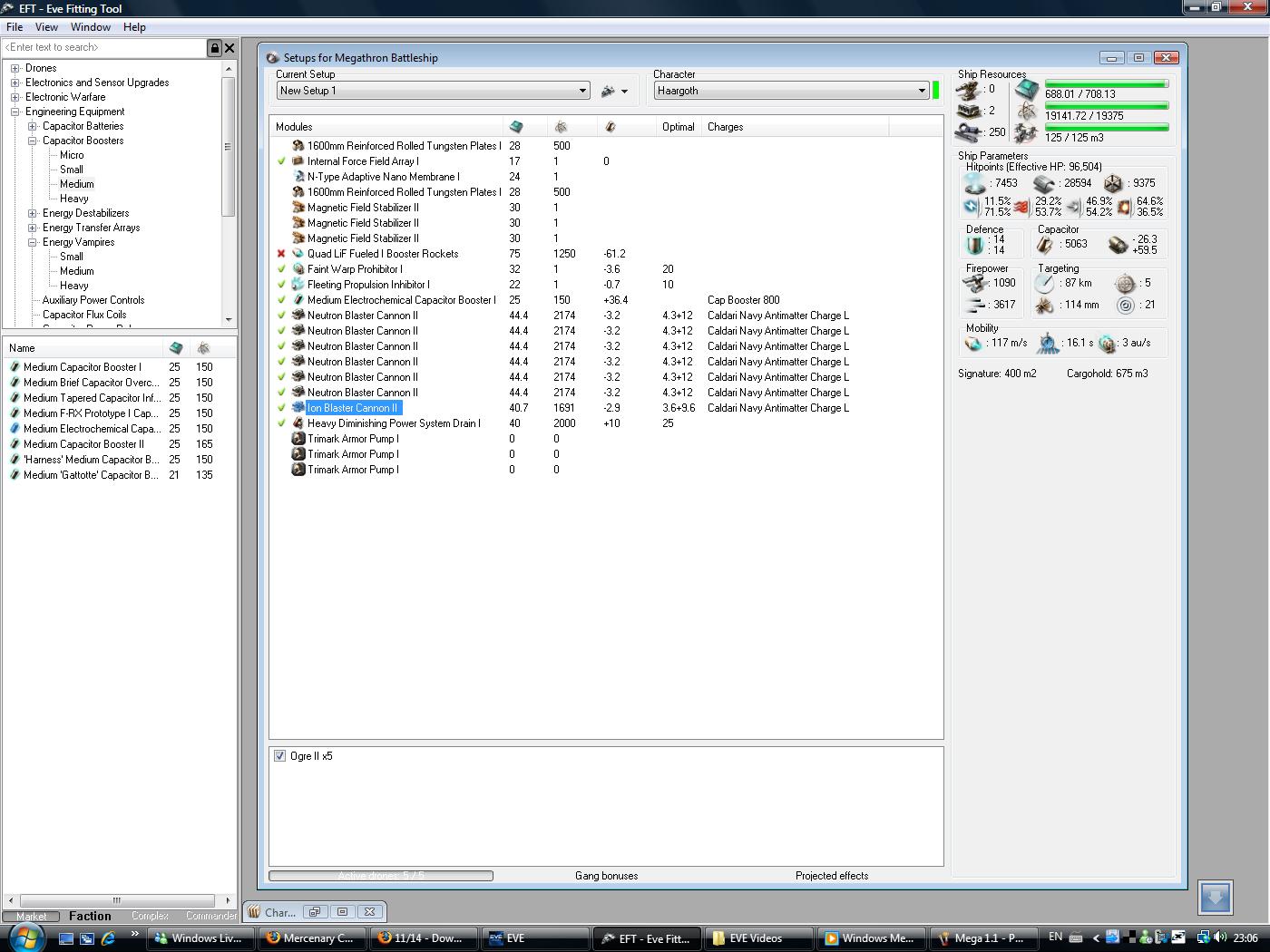Open the Window menu
Viewport: 1270px width, 952px height.
[x=91, y=27]
